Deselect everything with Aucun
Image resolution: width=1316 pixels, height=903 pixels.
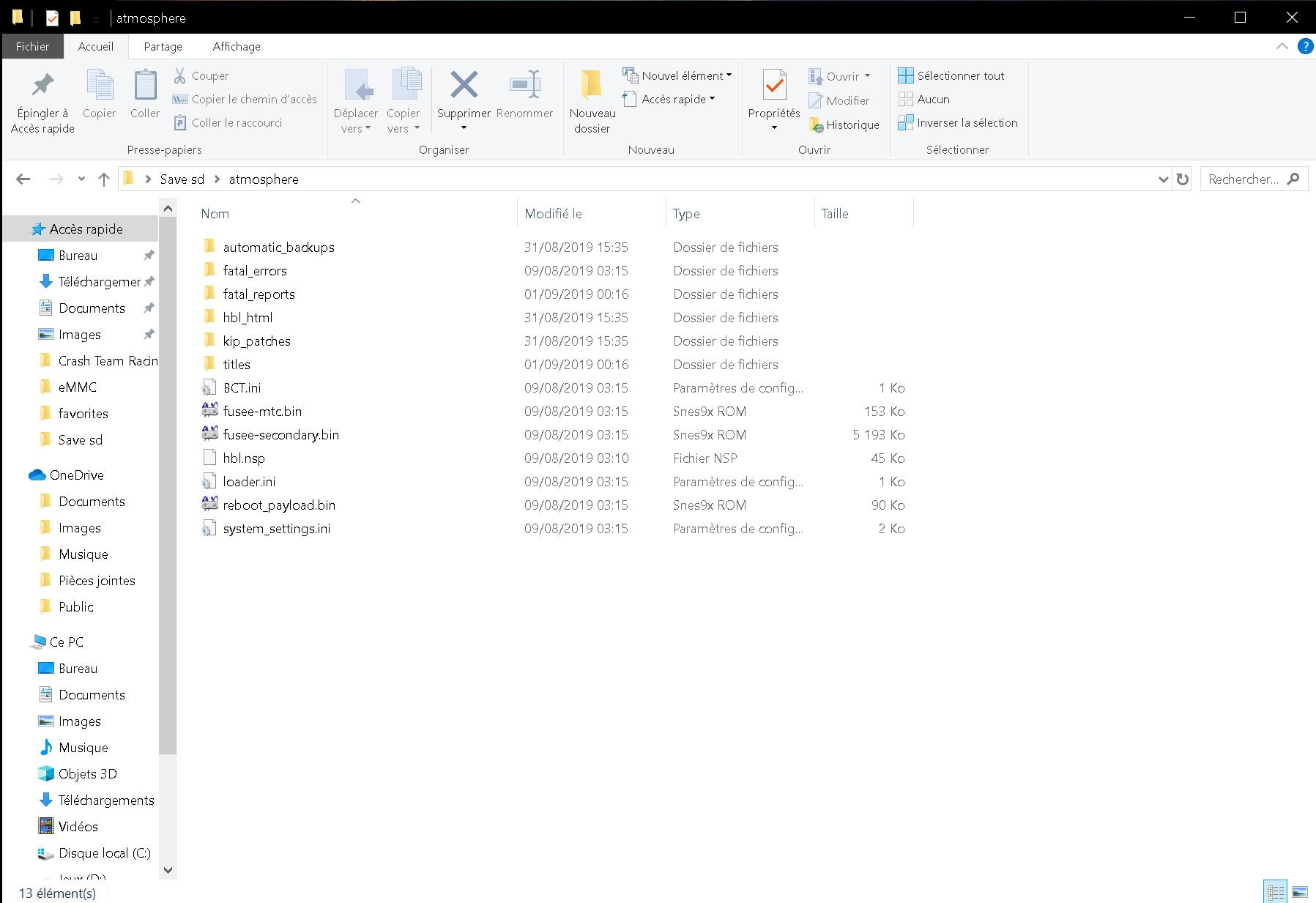point(924,100)
